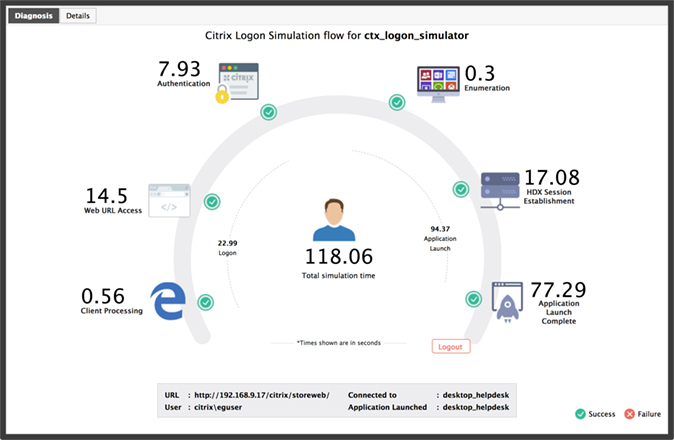674x440 pixels.
Task: Click the green Success legend icon
Action: tap(580, 414)
